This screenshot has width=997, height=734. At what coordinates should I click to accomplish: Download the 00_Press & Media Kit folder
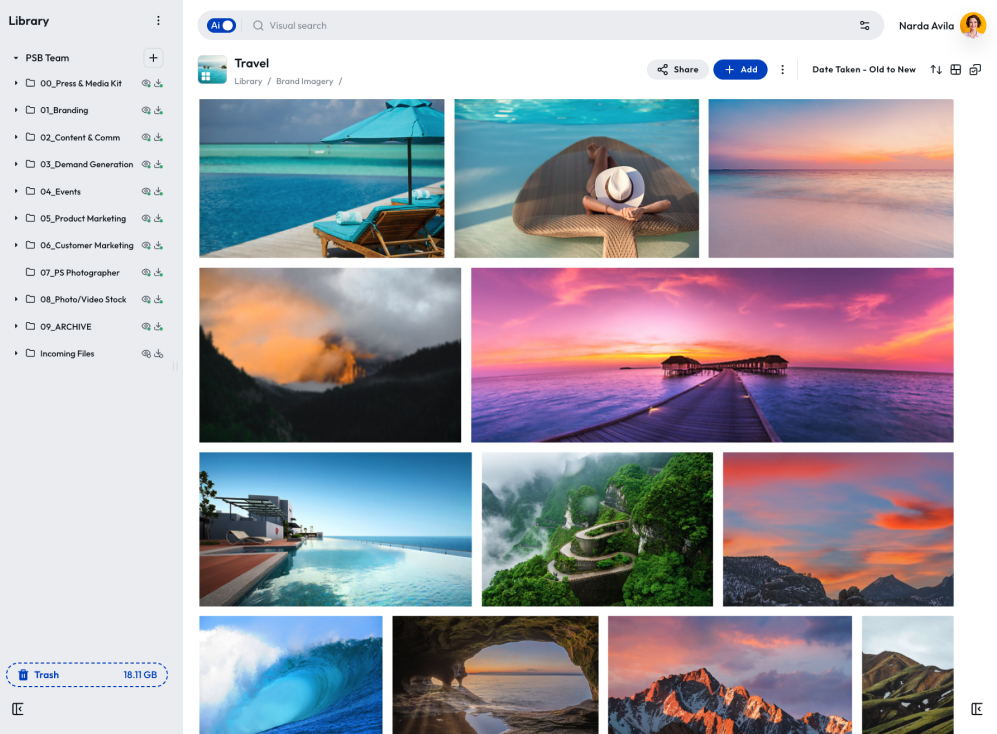click(x=158, y=83)
